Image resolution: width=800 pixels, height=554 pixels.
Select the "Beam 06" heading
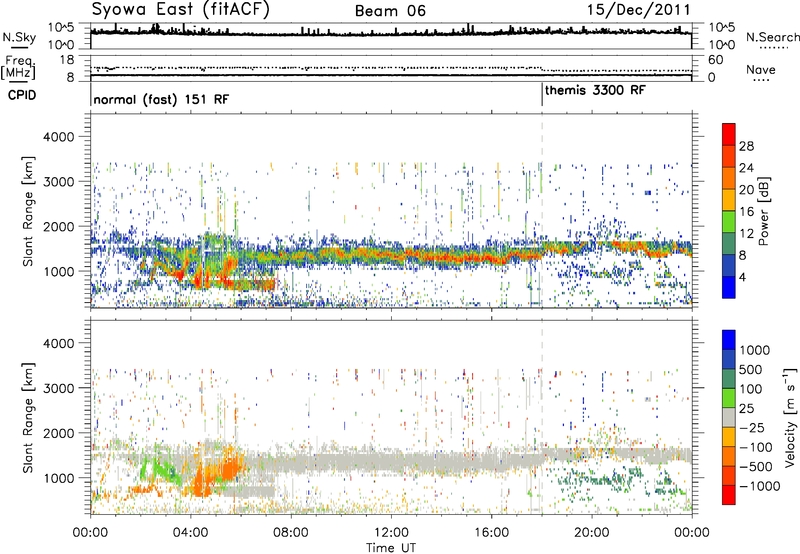pos(390,11)
